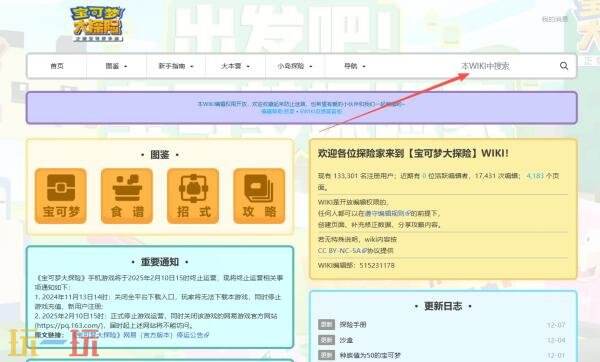
Task: Expand the 小岛探险 navigation dropdown
Action: point(295,66)
